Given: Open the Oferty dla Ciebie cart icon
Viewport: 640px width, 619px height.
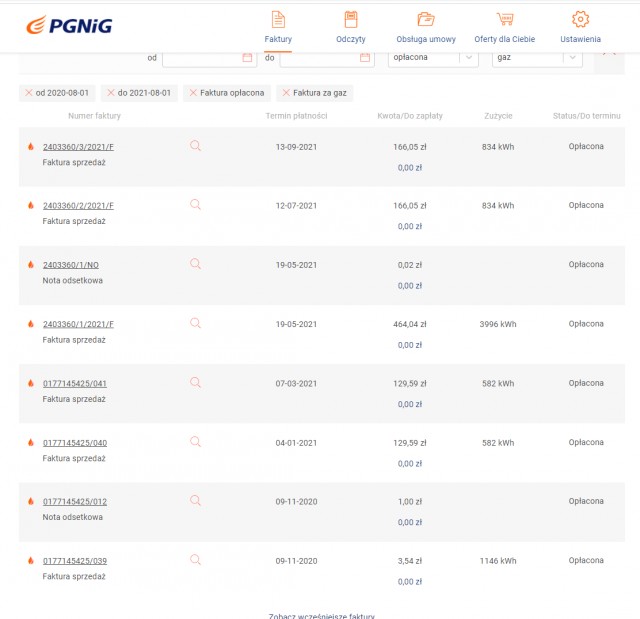Looking at the screenshot, I should pyautogui.click(x=505, y=20).
